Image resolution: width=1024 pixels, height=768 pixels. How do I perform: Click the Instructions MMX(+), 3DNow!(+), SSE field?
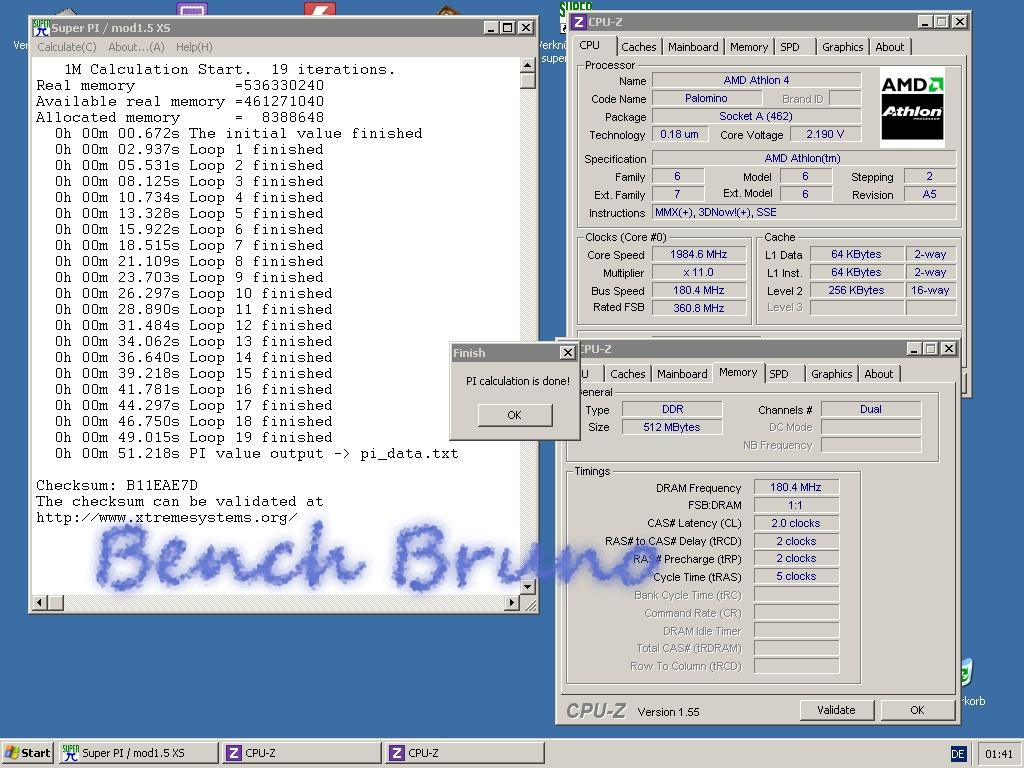pyautogui.click(x=804, y=212)
